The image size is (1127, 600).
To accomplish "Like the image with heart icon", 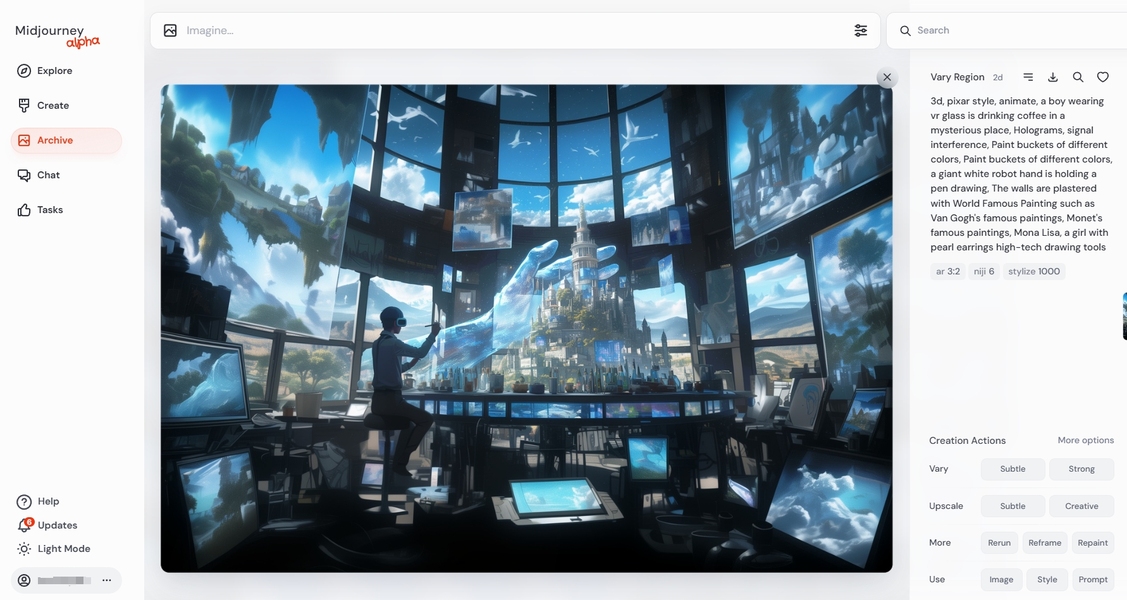I will [1103, 77].
